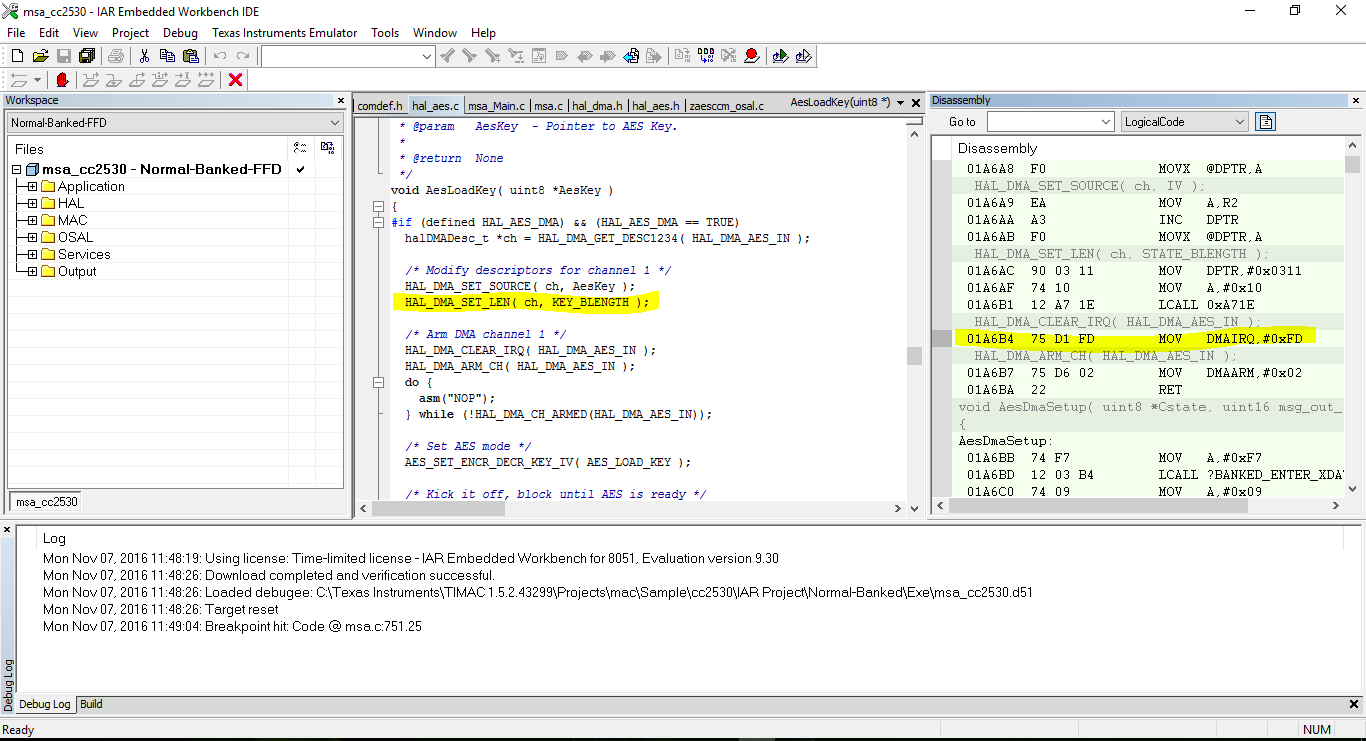Expand the OSAL folder node
The image size is (1366, 741).
[32, 238]
